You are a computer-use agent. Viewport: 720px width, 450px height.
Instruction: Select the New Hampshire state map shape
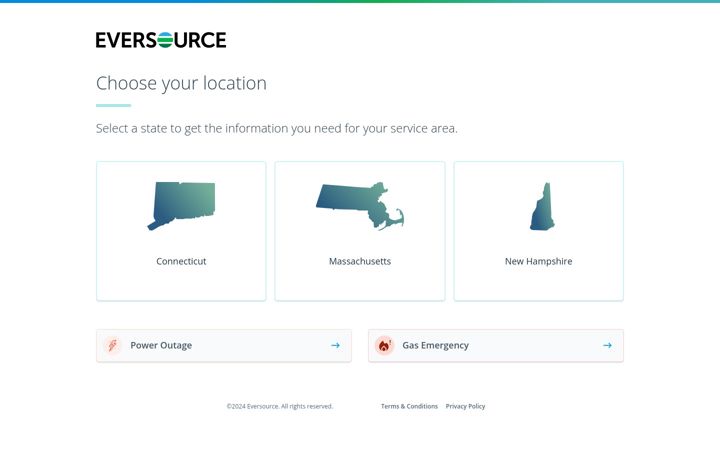(542, 206)
